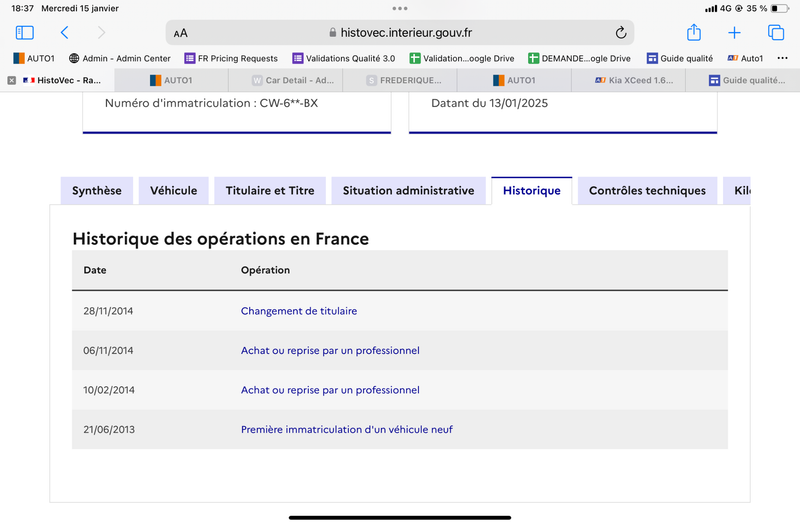Tap the battery 35 % indicator
The height and width of the screenshot is (525, 800).
(x=767, y=8)
